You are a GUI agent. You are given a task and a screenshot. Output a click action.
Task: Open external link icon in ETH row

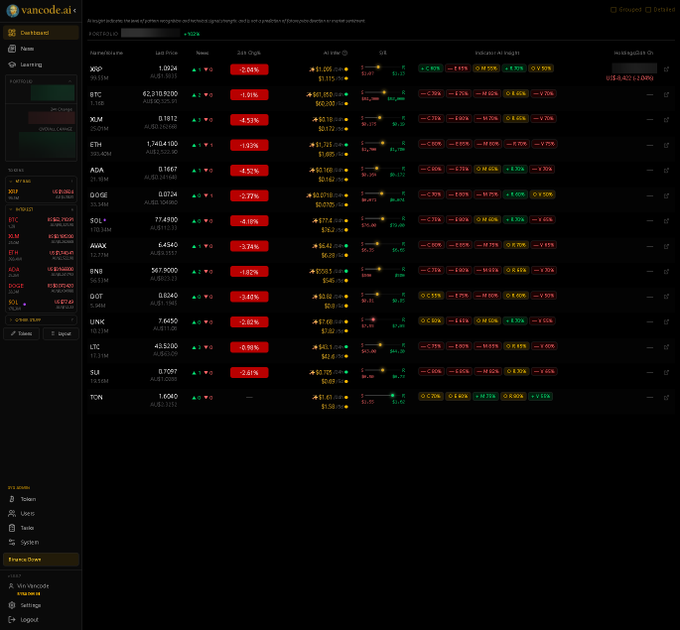[666, 145]
